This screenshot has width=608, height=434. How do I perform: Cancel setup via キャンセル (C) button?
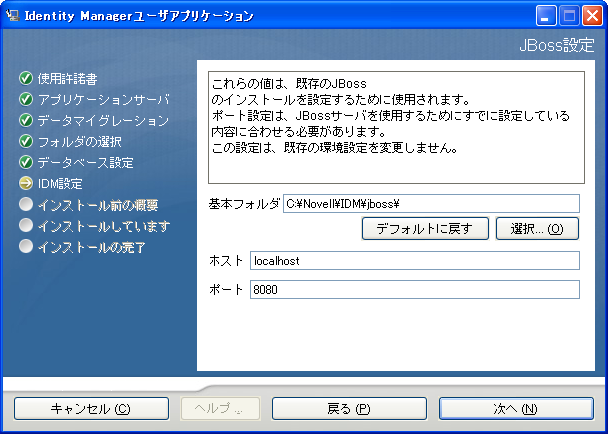[x=91, y=408]
